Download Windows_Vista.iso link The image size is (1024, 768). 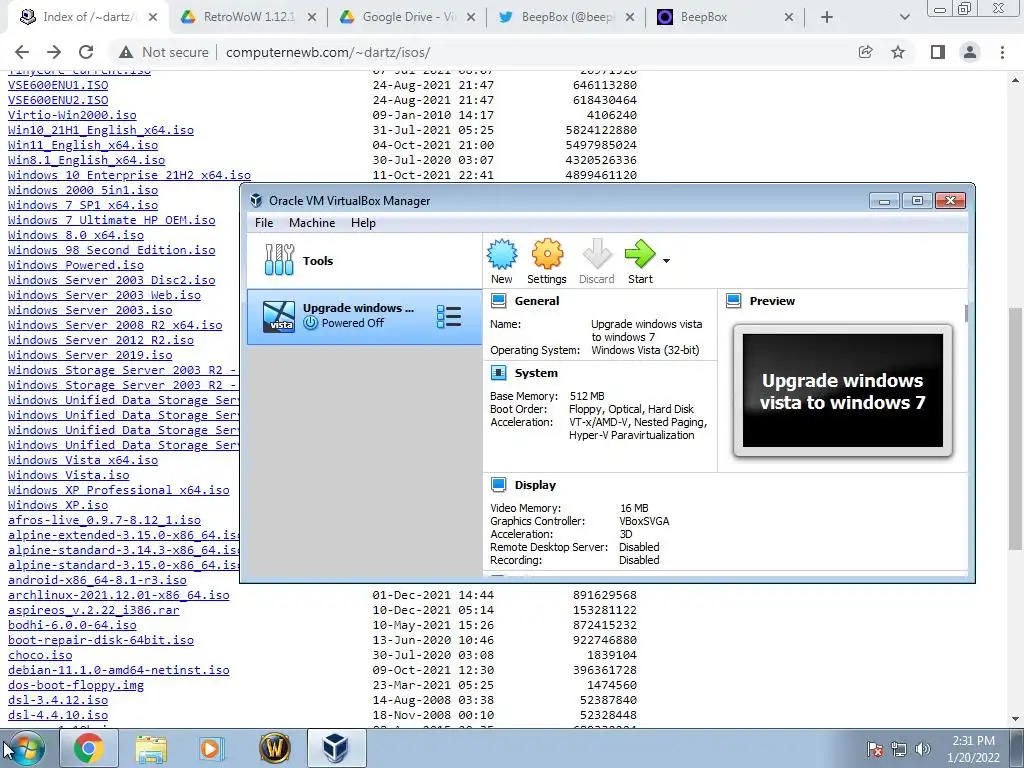[69, 475]
